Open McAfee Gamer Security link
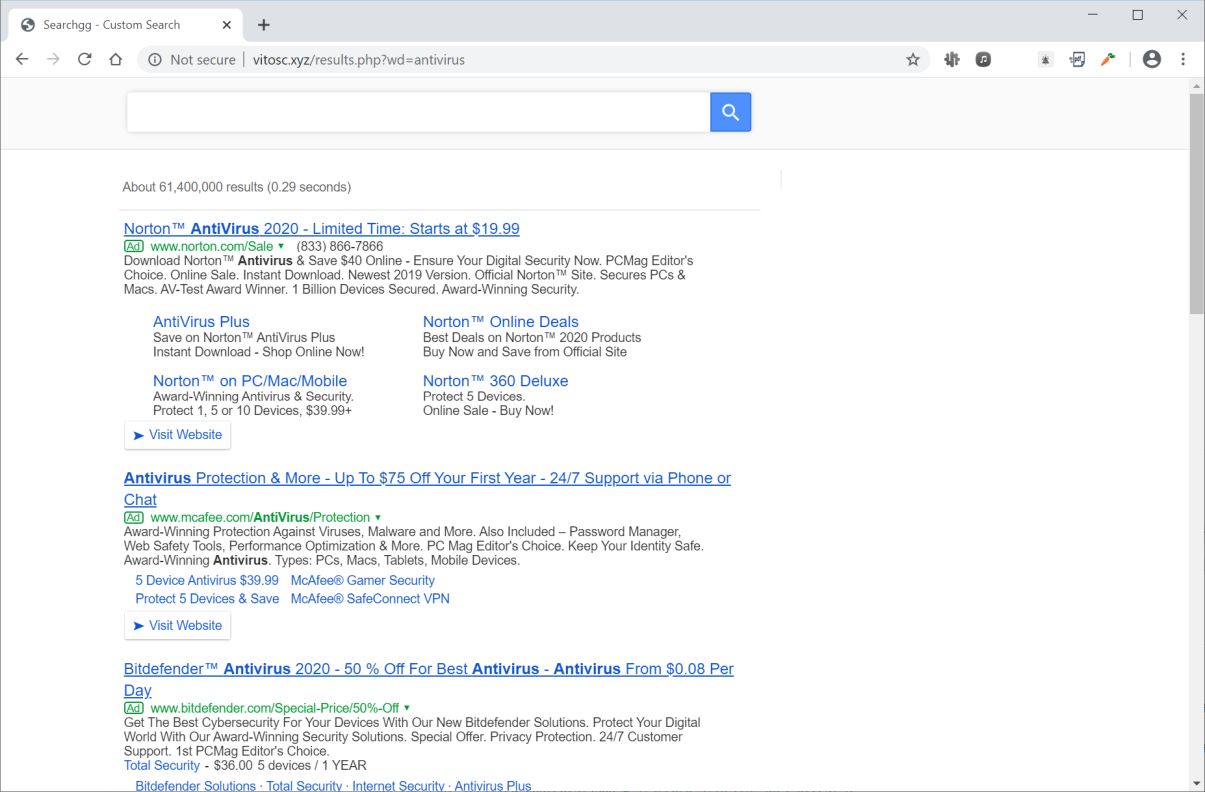Viewport: 1205px width, 792px height. (363, 580)
